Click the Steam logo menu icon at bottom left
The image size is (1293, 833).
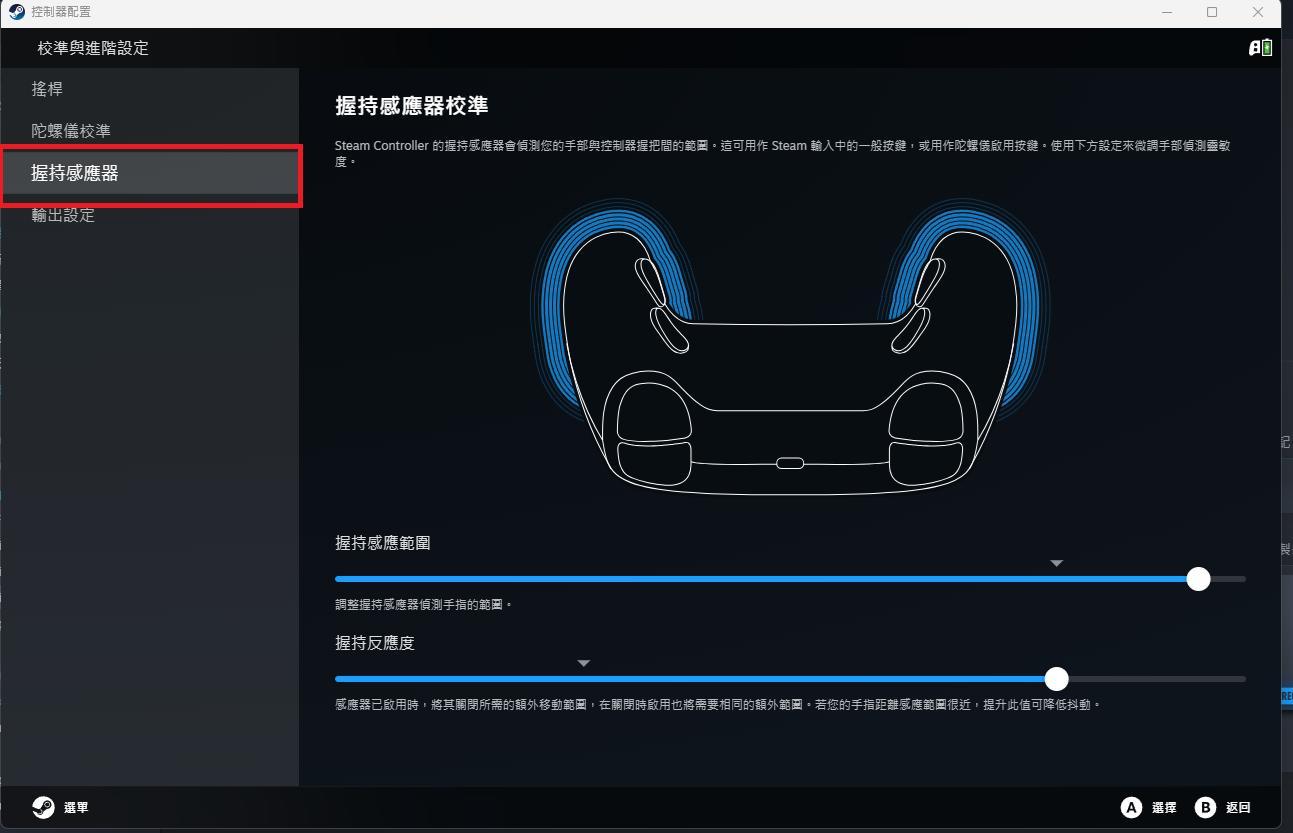pyautogui.click(x=43, y=807)
